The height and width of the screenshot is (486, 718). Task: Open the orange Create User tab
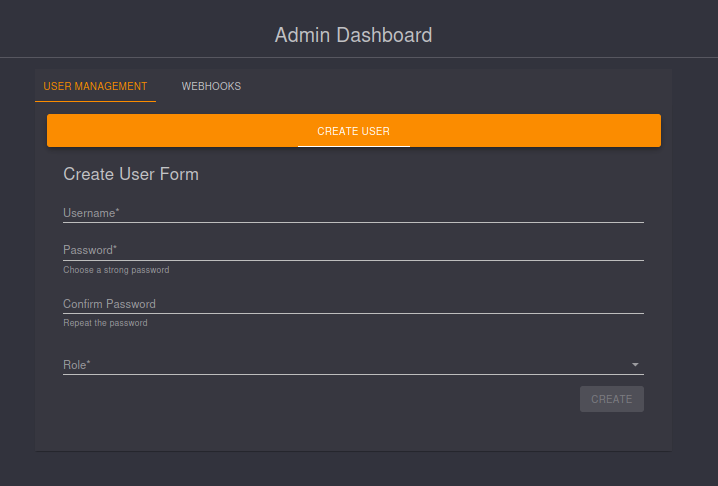pyautogui.click(x=353, y=131)
